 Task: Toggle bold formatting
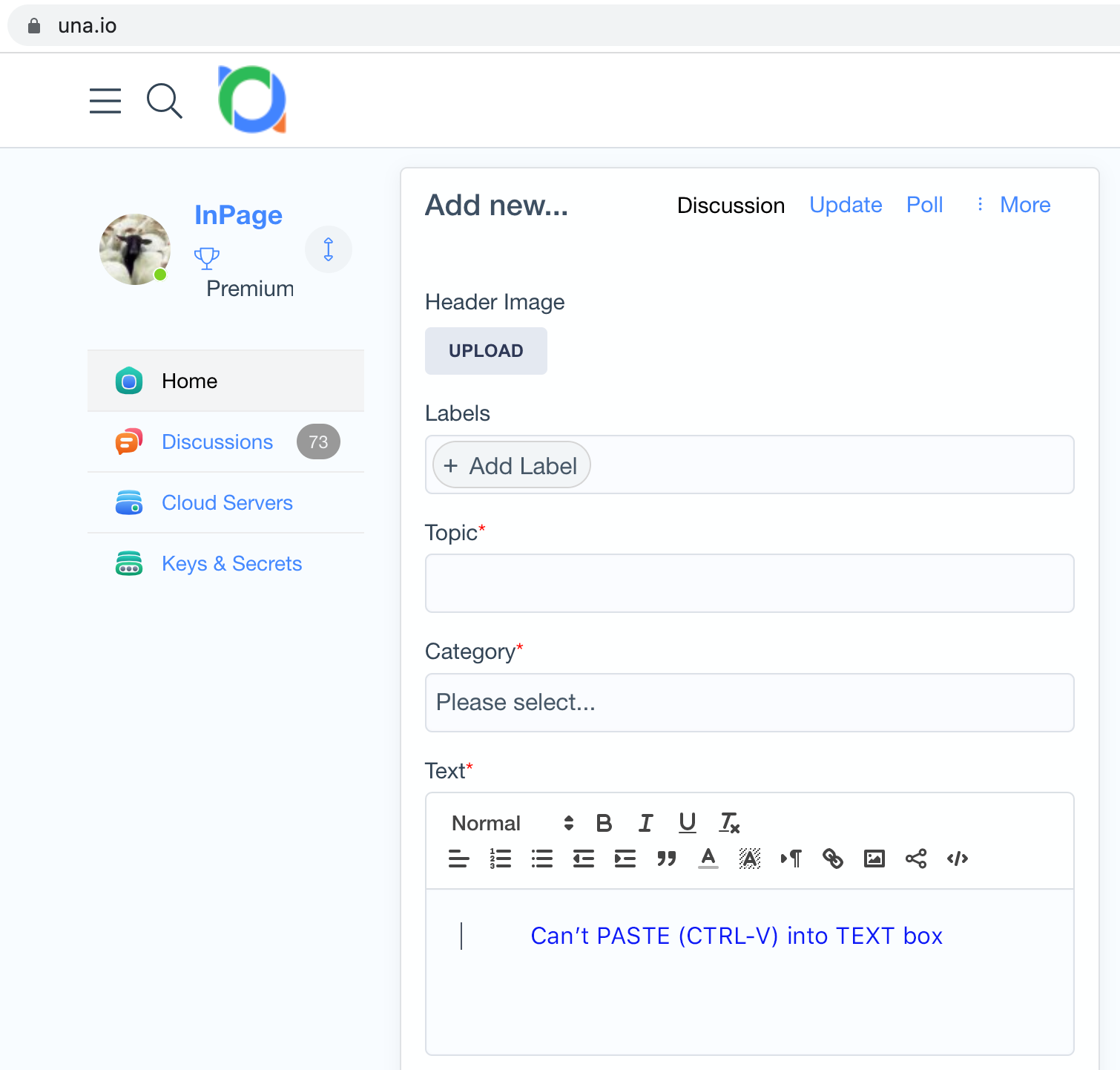pos(604,823)
